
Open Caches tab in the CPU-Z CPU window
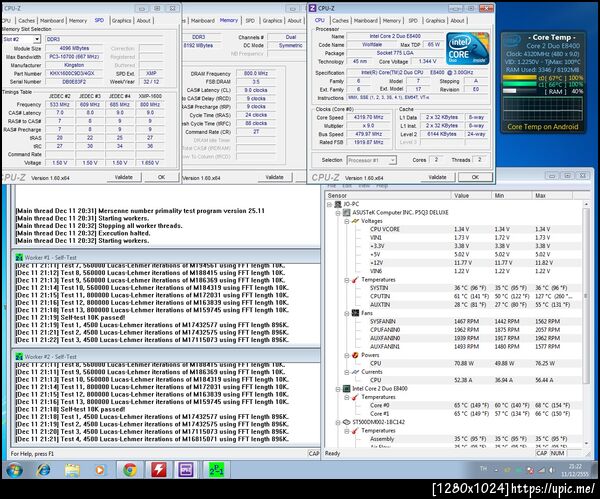[x=340, y=21]
